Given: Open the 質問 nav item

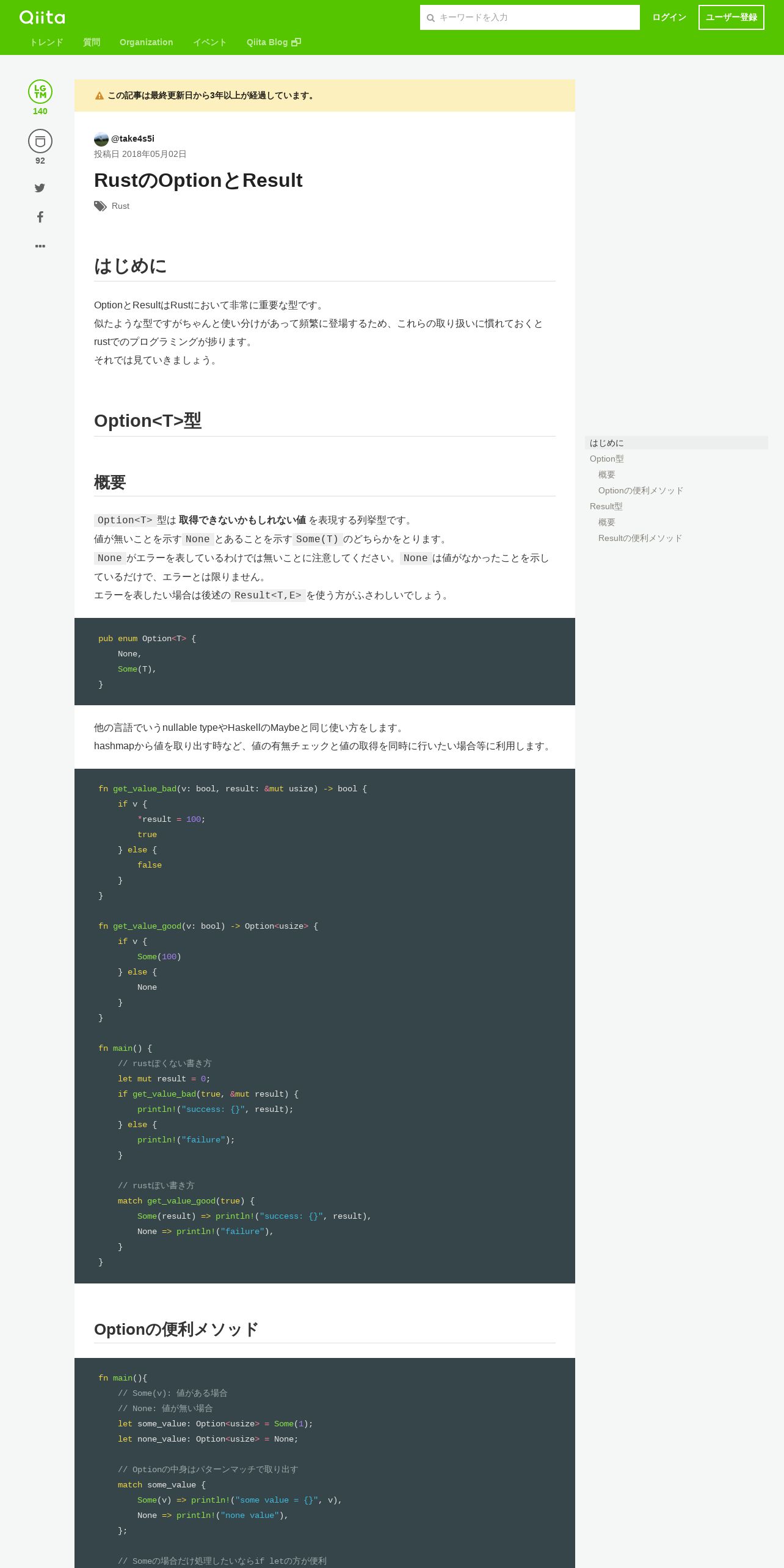Looking at the screenshot, I should (92, 42).
